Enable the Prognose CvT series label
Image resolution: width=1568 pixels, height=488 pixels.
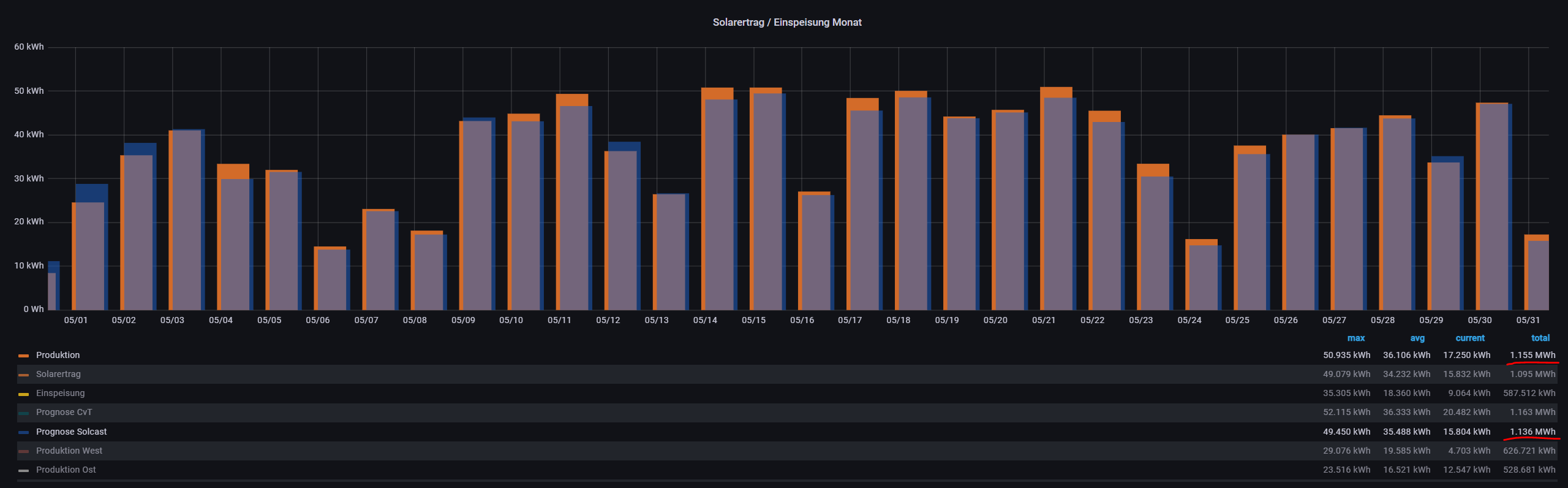(64, 412)
